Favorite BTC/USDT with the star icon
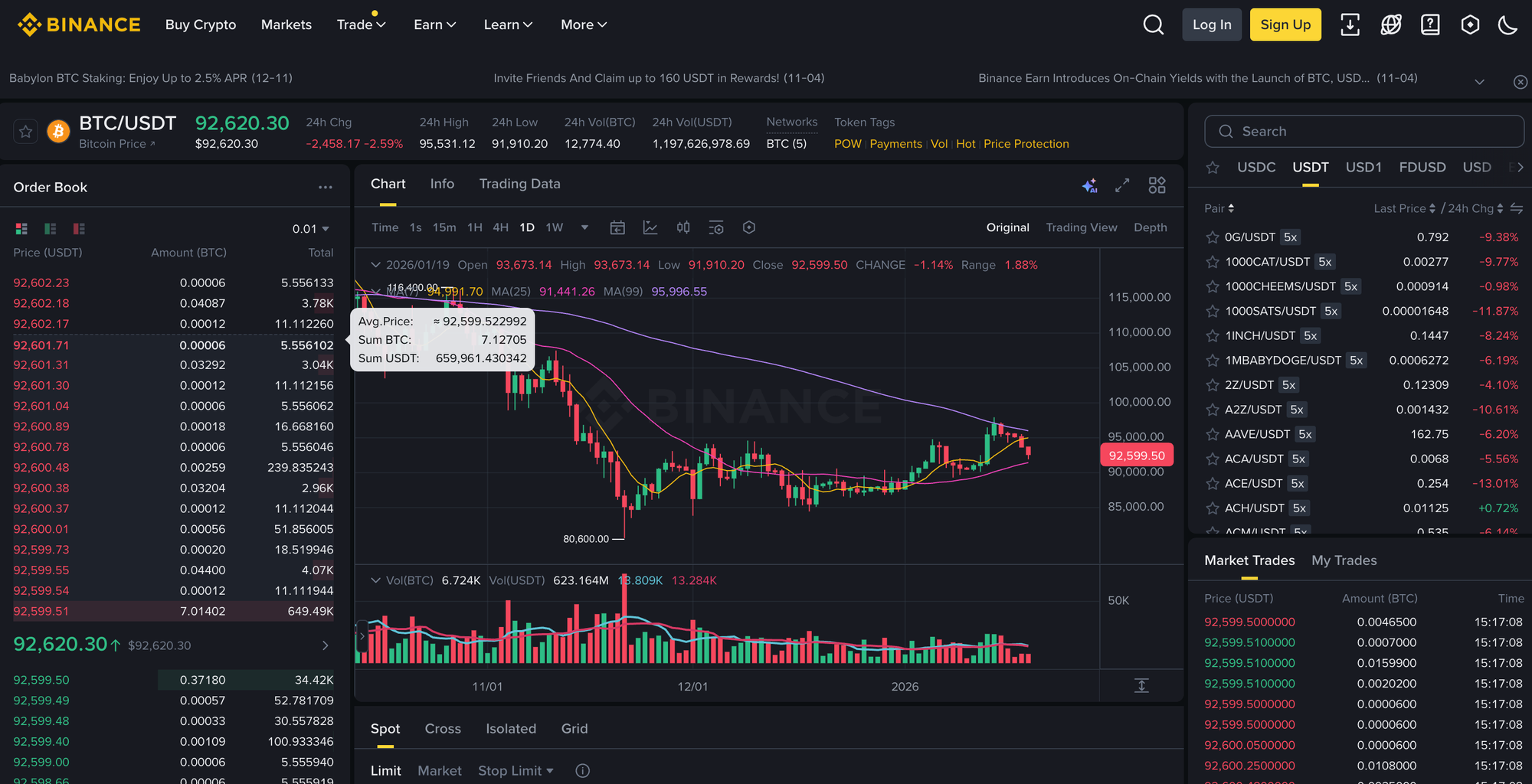1532x784 pixels. tap(26, 132)
